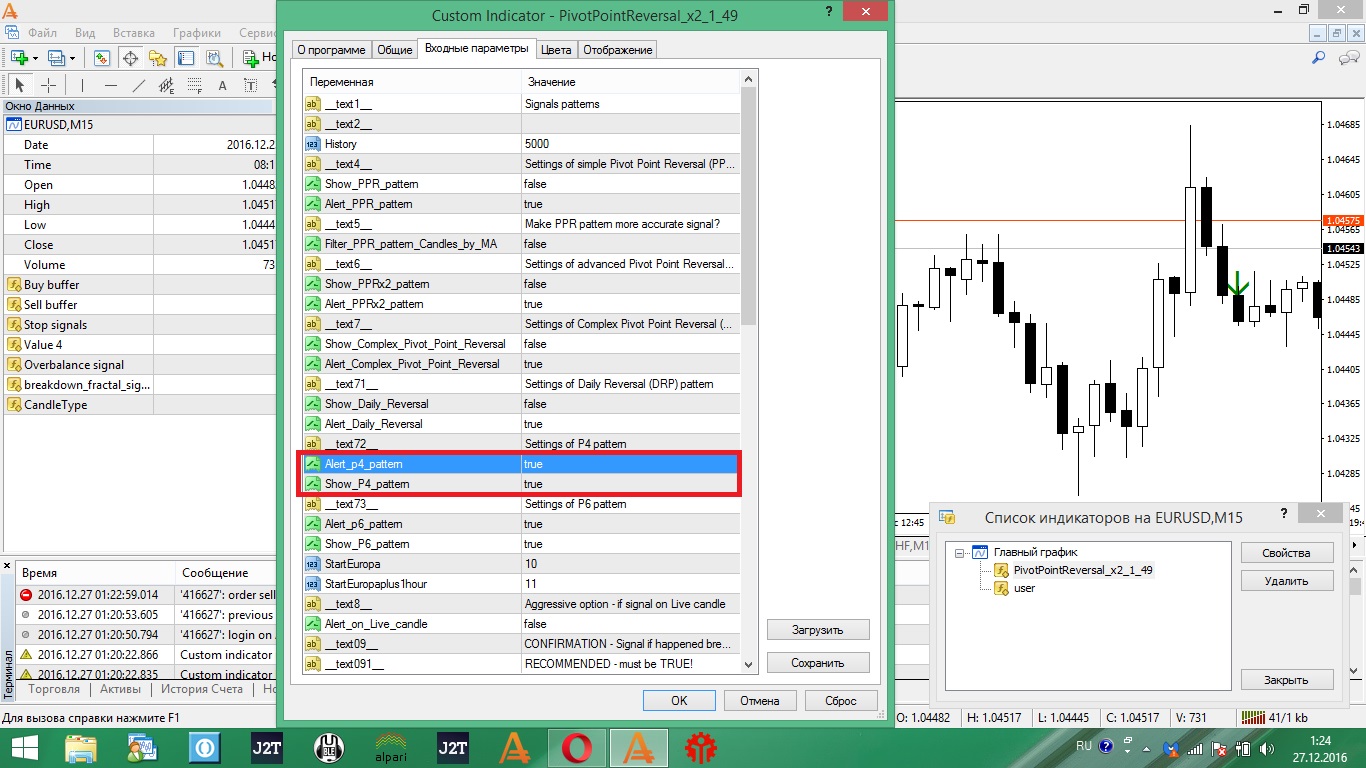Select the StartEuropa value 10 cell
Image resolution: width=1366 pixels, height=768 pixels.
[631, 564]
